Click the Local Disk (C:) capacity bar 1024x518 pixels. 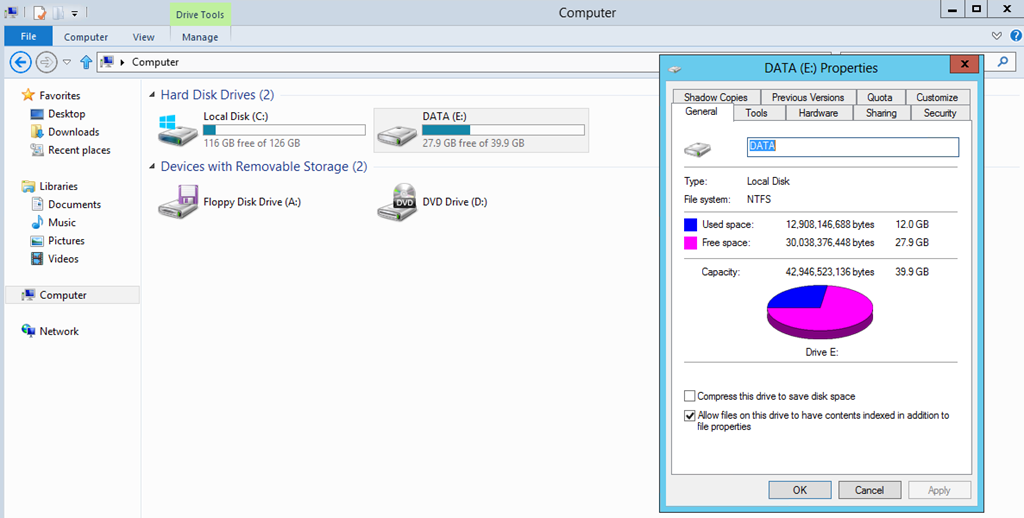pos(284,130)
